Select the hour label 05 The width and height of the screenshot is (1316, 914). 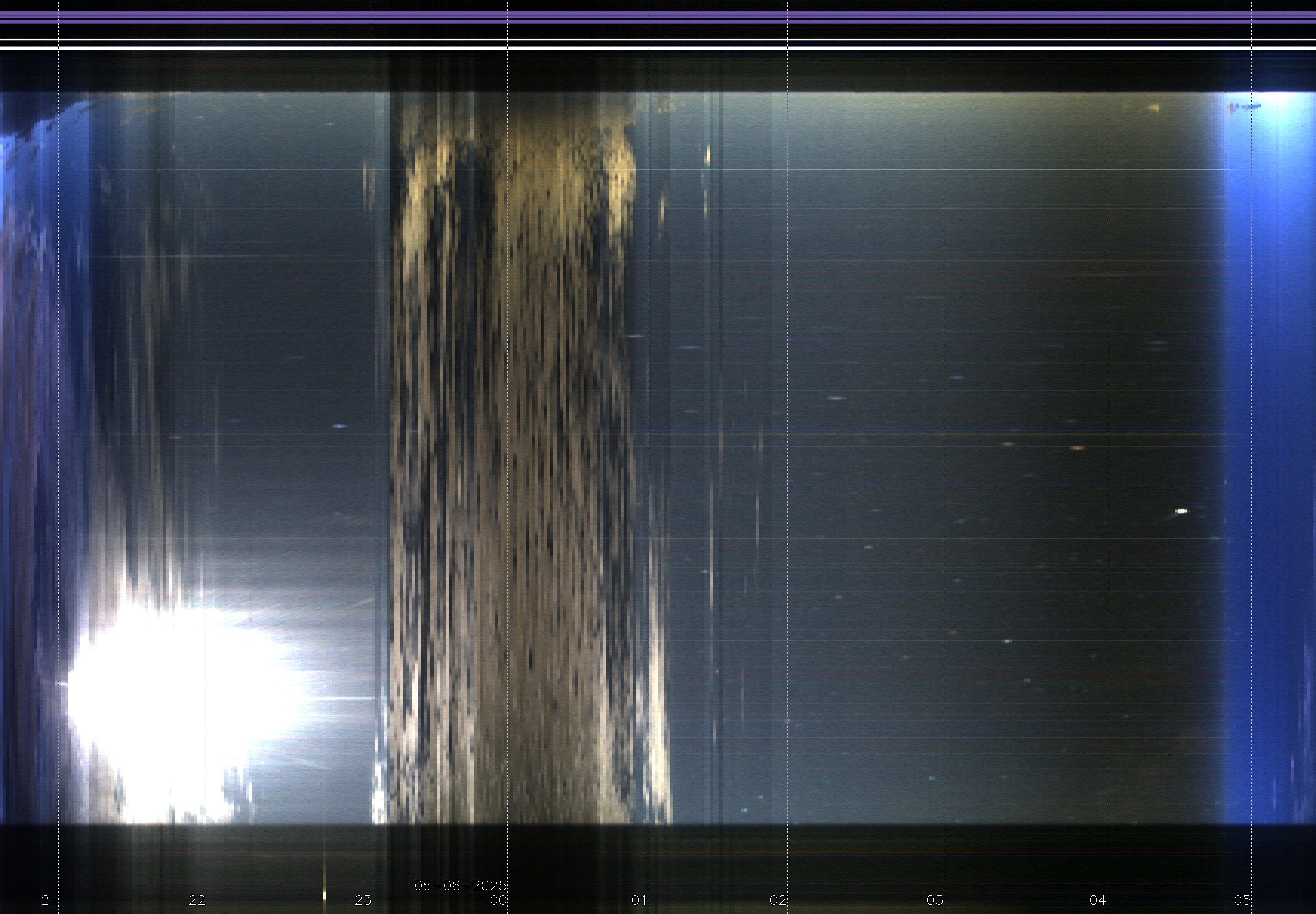pos(1243,900)
